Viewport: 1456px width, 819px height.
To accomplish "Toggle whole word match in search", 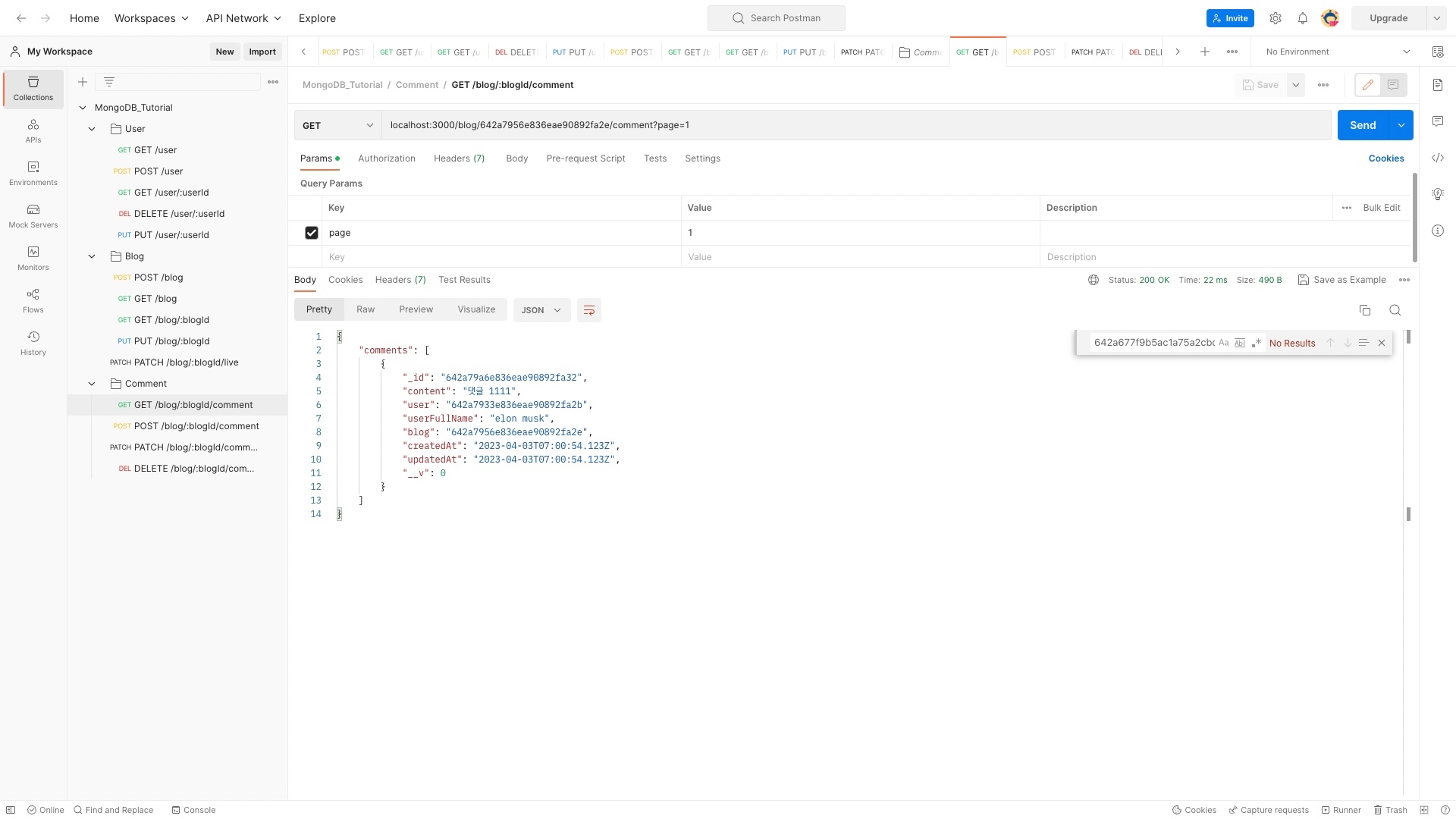I will tap(1240, 343).
